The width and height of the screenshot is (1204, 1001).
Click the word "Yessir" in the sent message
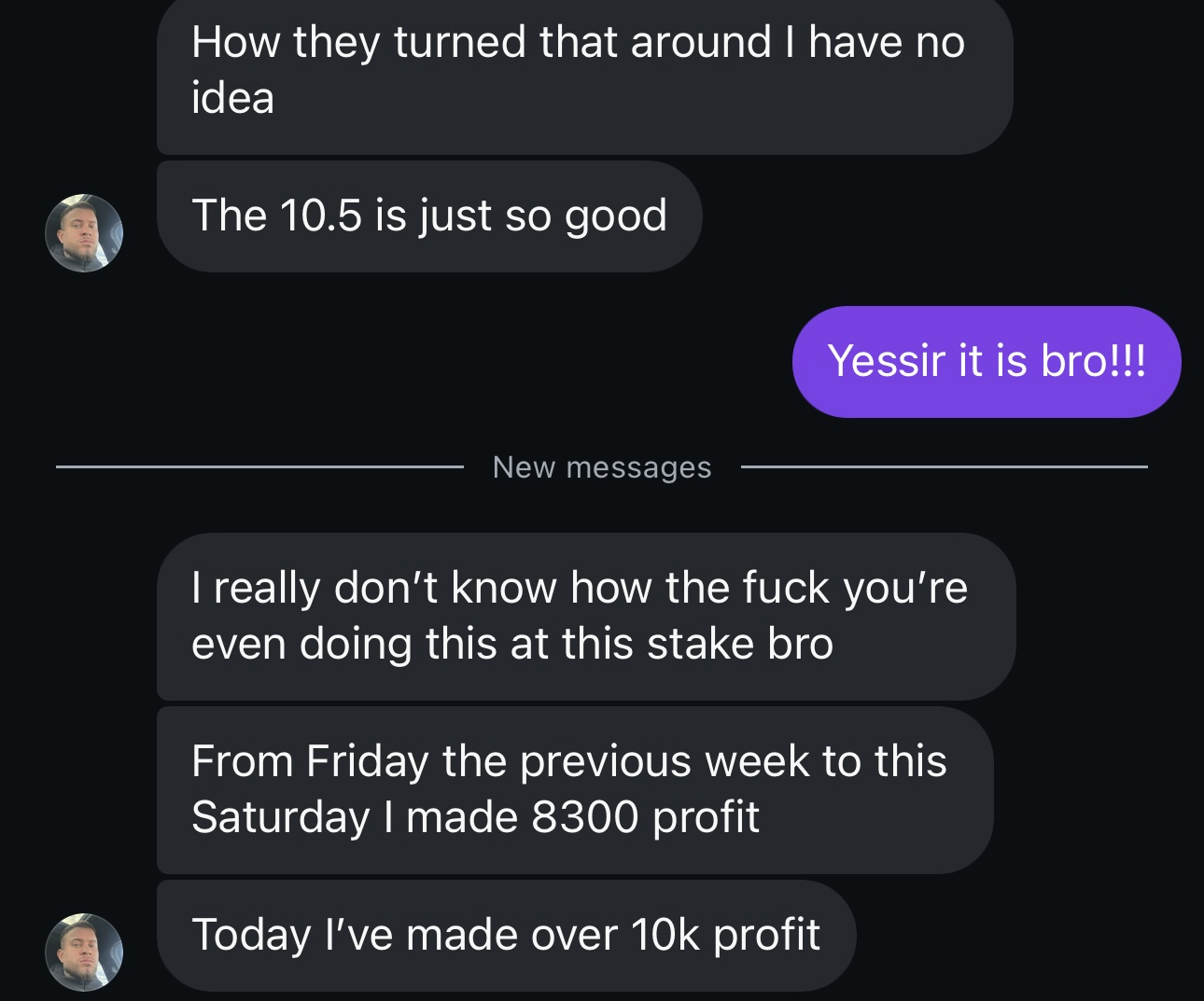[x=887, y=362]
